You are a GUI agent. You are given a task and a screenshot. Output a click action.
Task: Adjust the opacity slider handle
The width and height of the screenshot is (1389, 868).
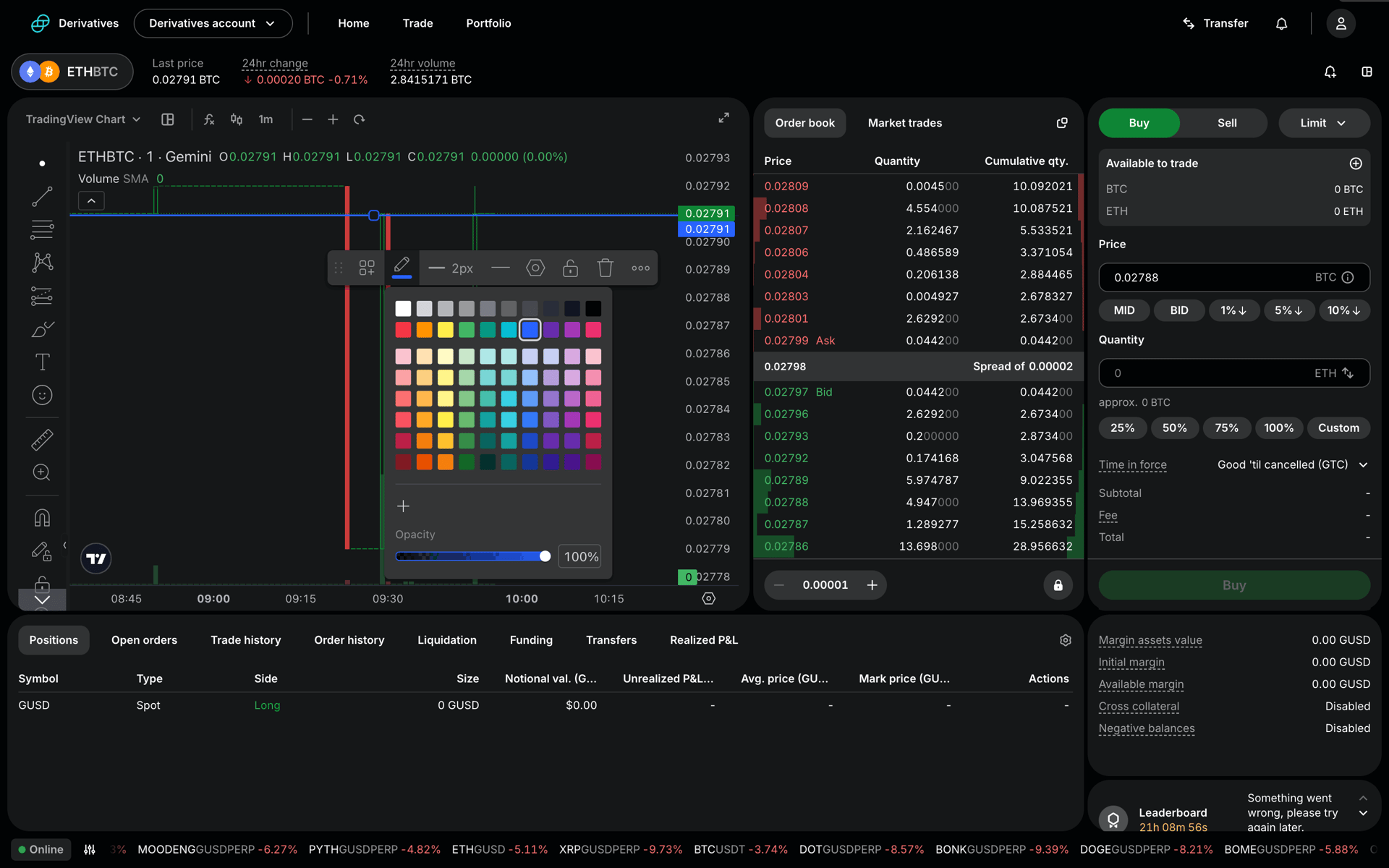pos(545,556)
